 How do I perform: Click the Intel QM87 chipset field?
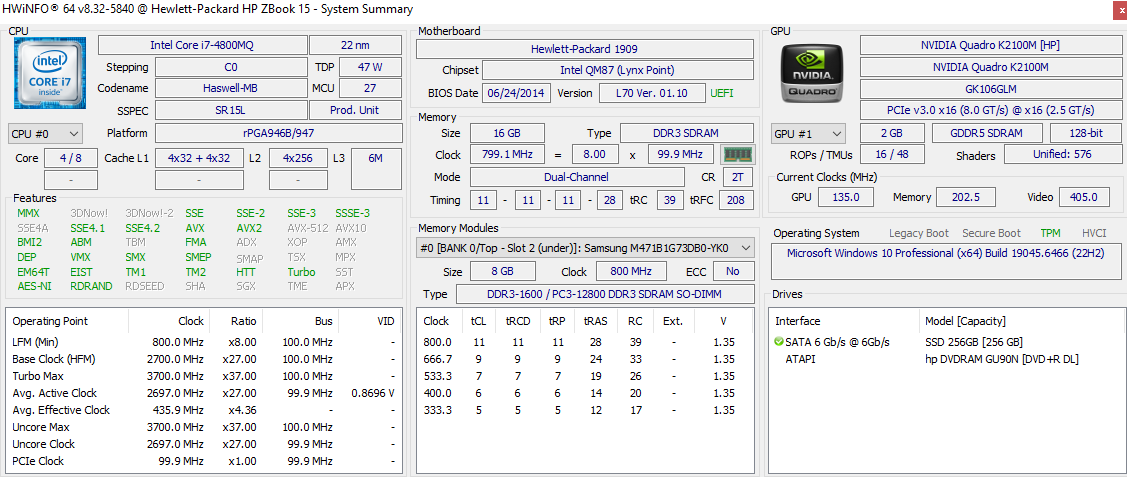click(x=617, y=71)
